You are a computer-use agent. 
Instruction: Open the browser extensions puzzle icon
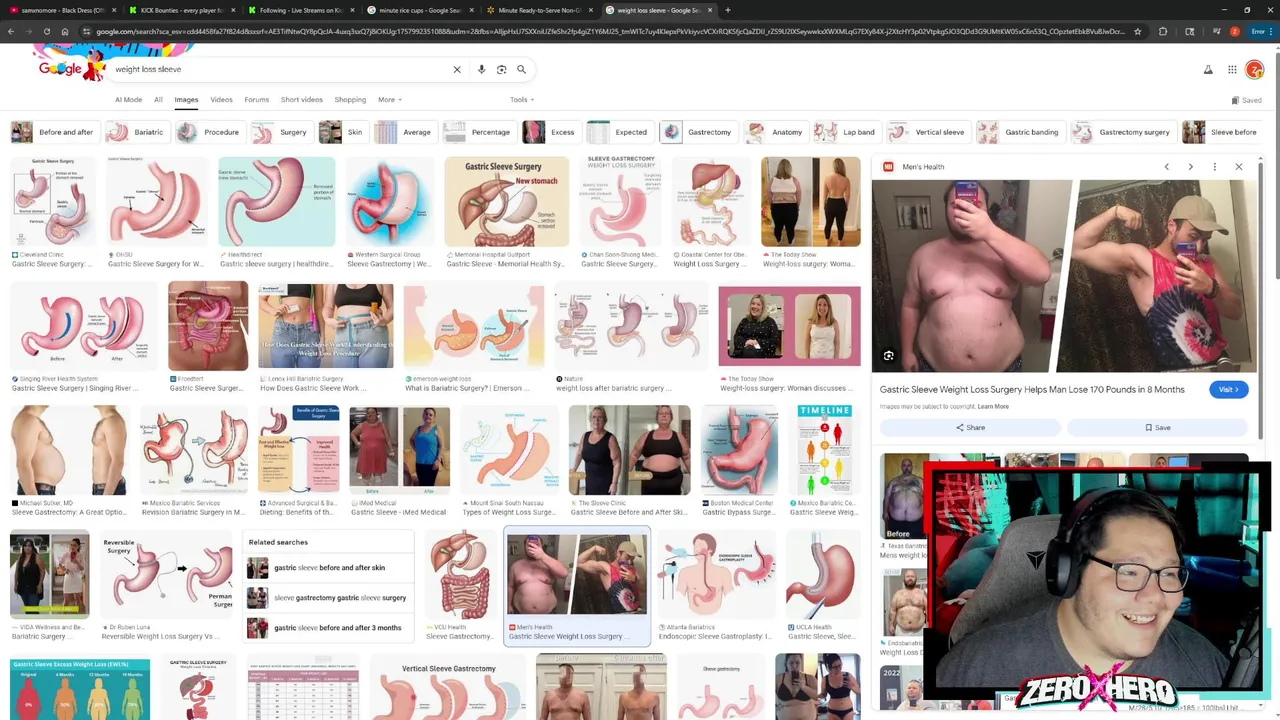pyautogui.click(x=1163, y=31)
